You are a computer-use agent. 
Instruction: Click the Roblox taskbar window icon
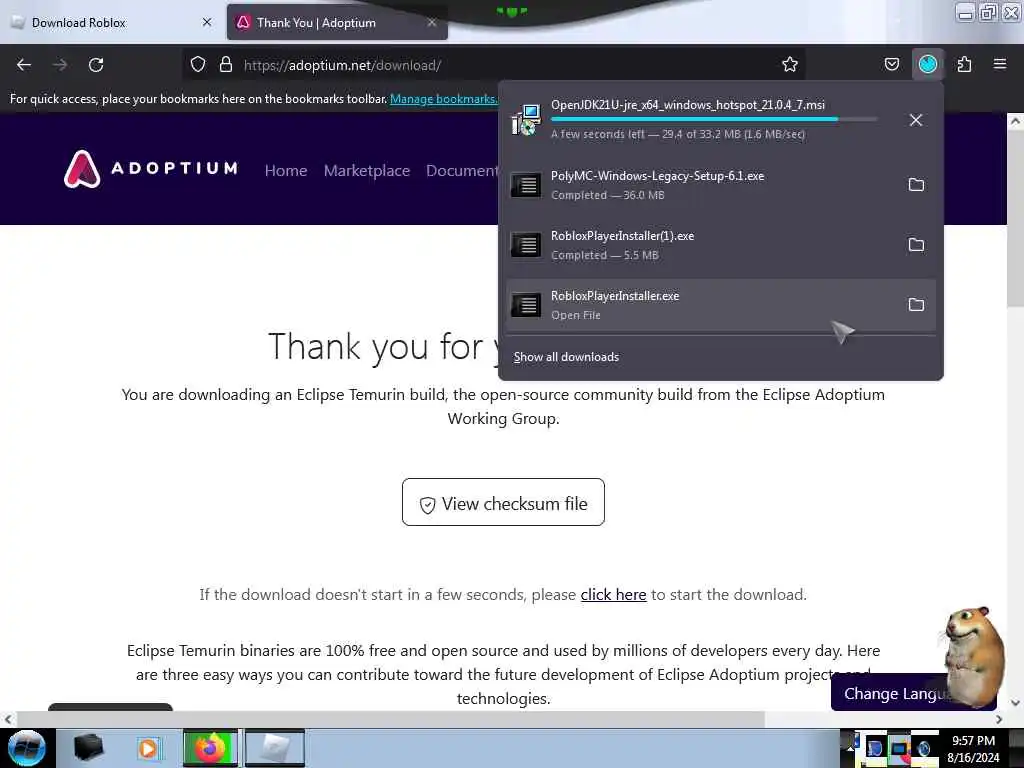[x=275, y=748]
